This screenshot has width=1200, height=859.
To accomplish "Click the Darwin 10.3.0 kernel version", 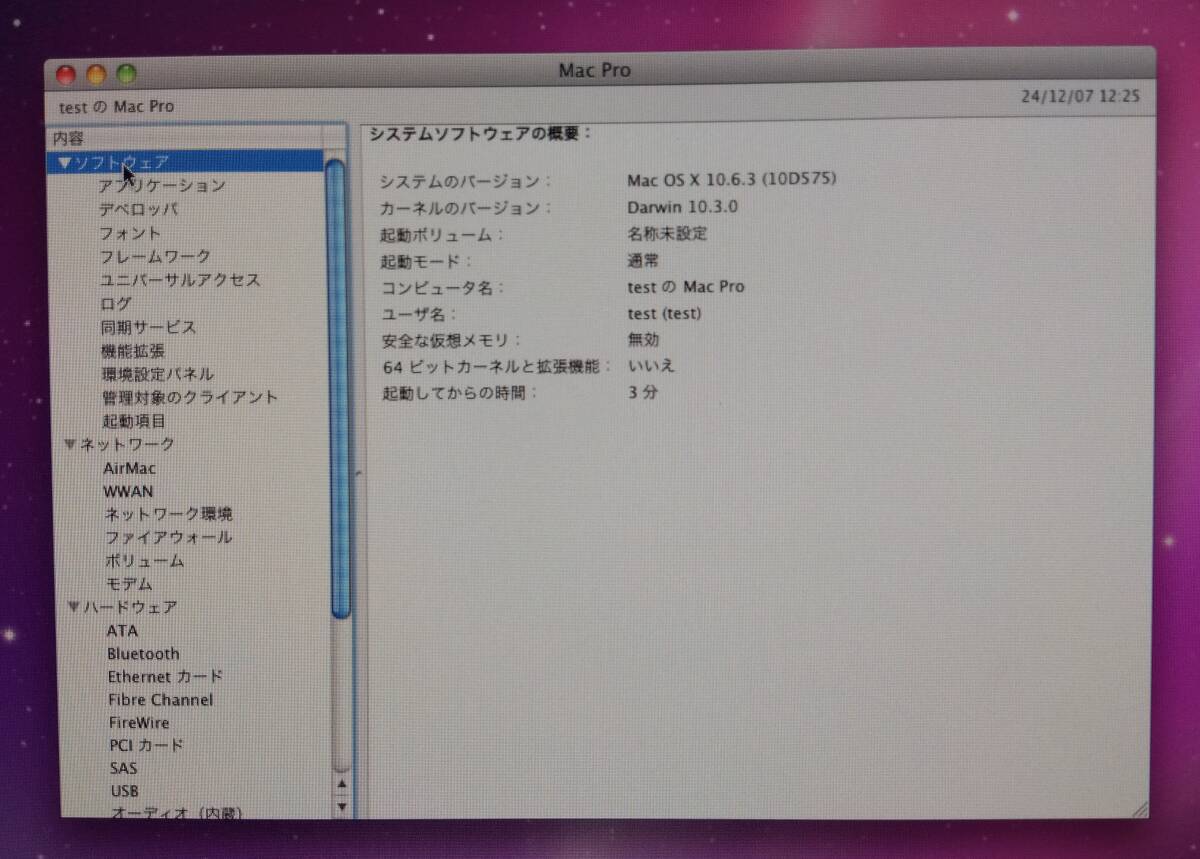I will tap(682, 208).
